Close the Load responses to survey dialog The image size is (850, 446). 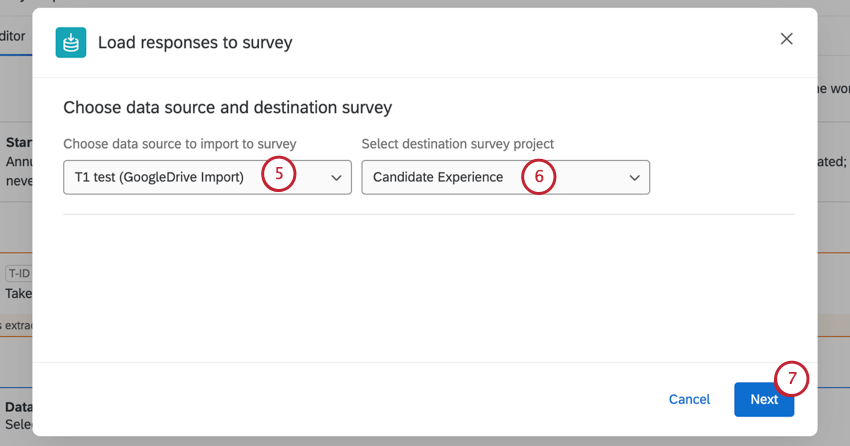tap(786, 39)
